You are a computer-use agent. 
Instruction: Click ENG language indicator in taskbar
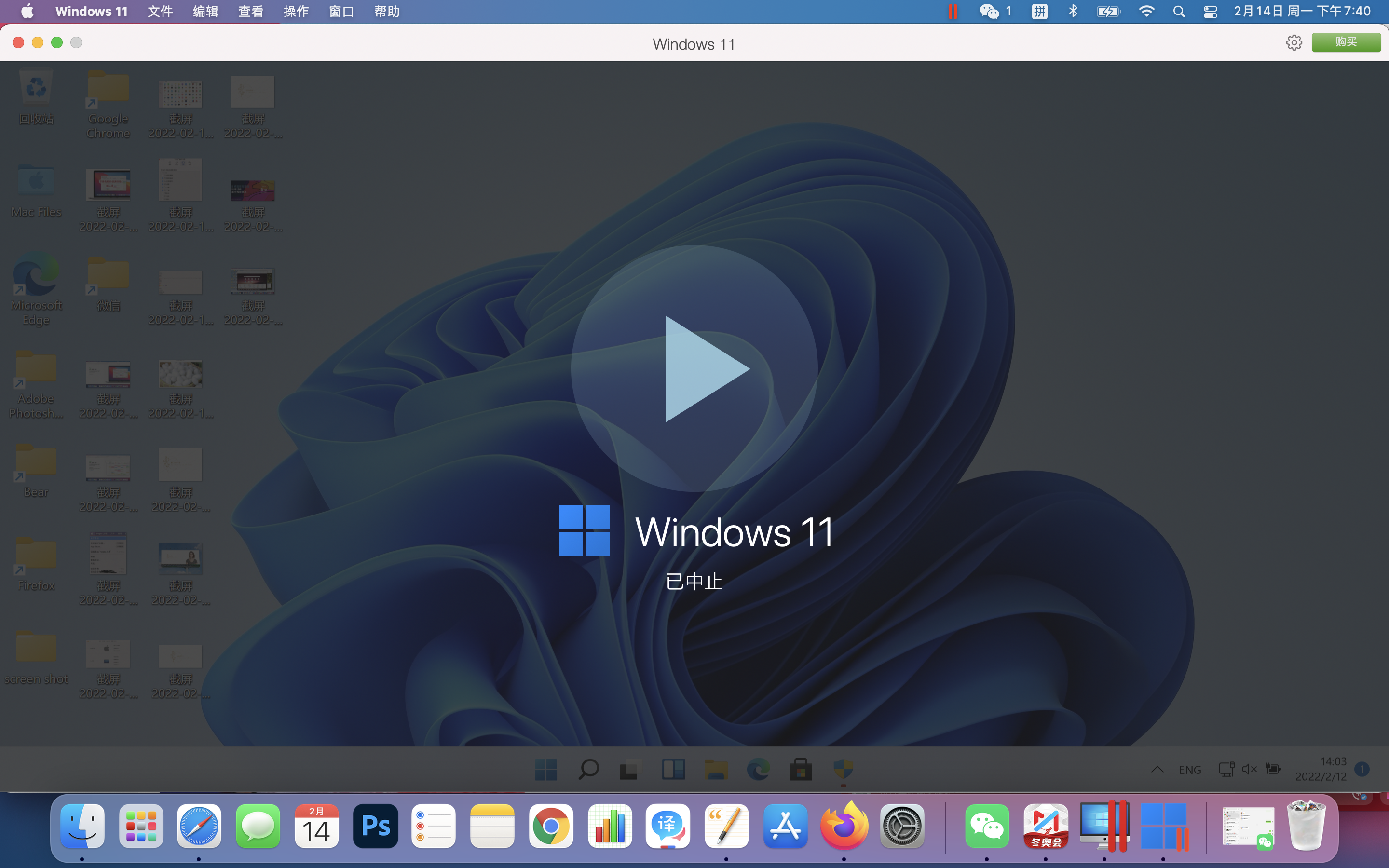(1190, 769)
